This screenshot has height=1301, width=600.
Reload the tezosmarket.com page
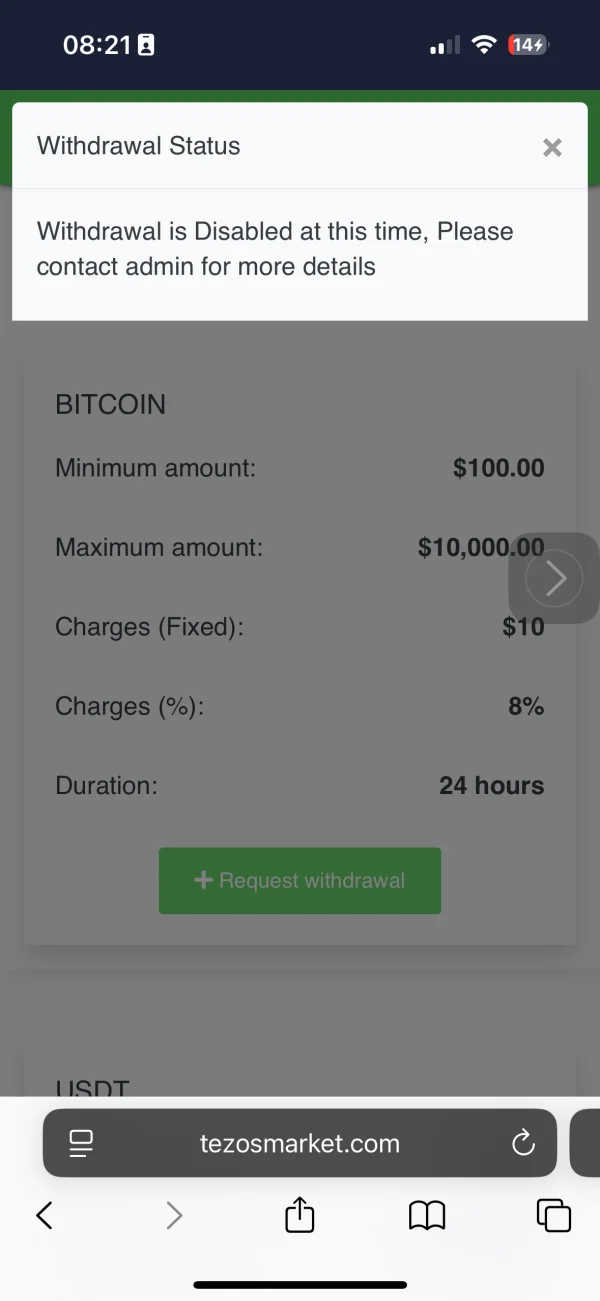[x=523, y=1143]
